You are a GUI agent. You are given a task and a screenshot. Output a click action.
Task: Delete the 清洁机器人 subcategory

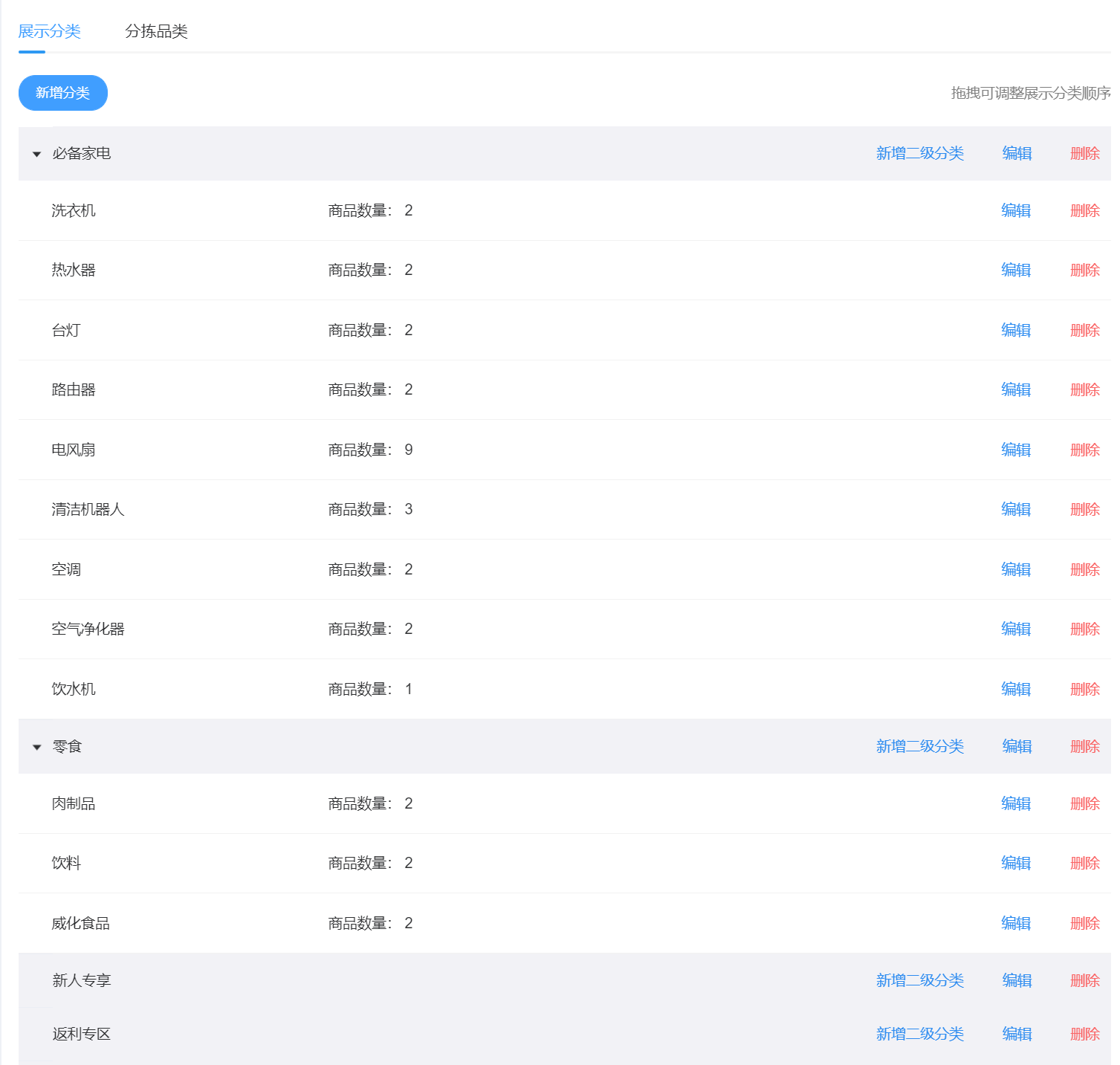[x=1084, y=509]
